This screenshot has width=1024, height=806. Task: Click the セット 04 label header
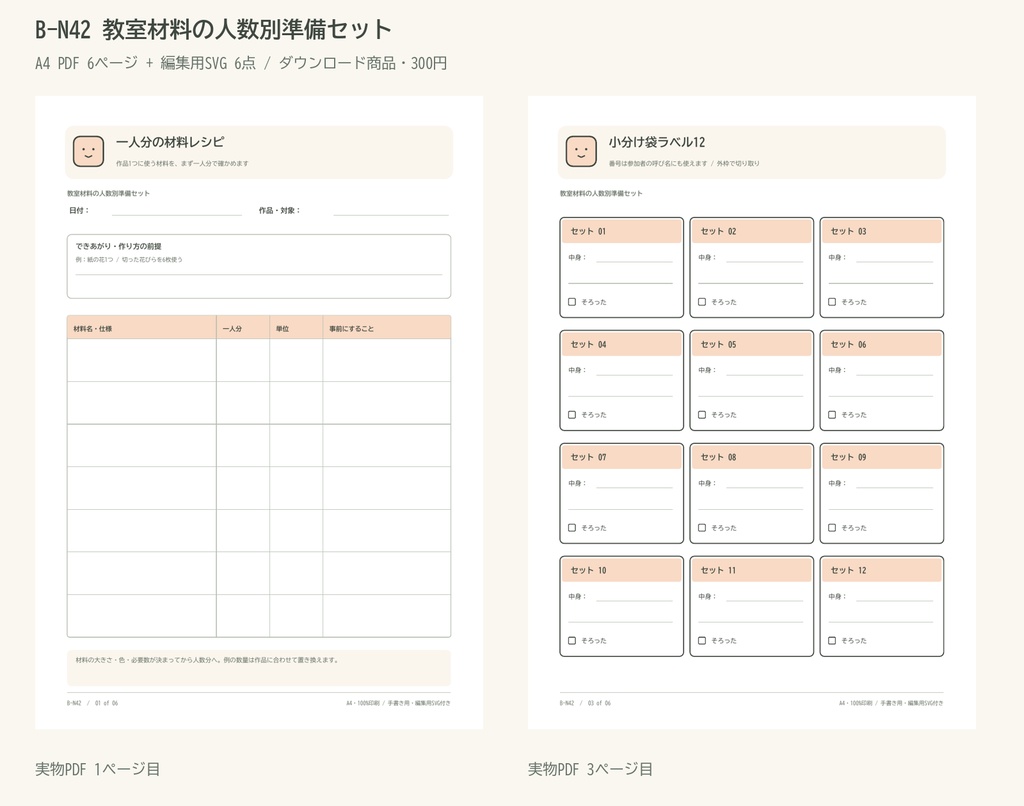click(x=622, y=344)
